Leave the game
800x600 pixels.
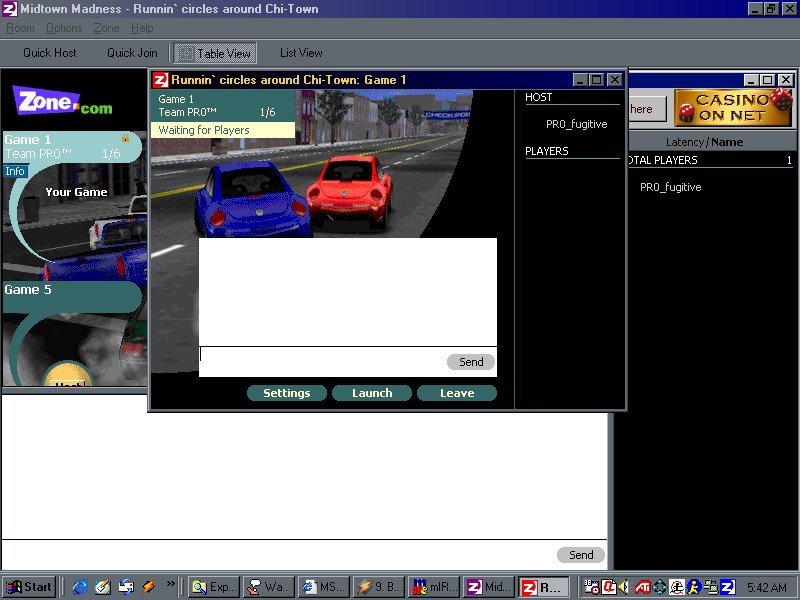[x=457, y=393]
